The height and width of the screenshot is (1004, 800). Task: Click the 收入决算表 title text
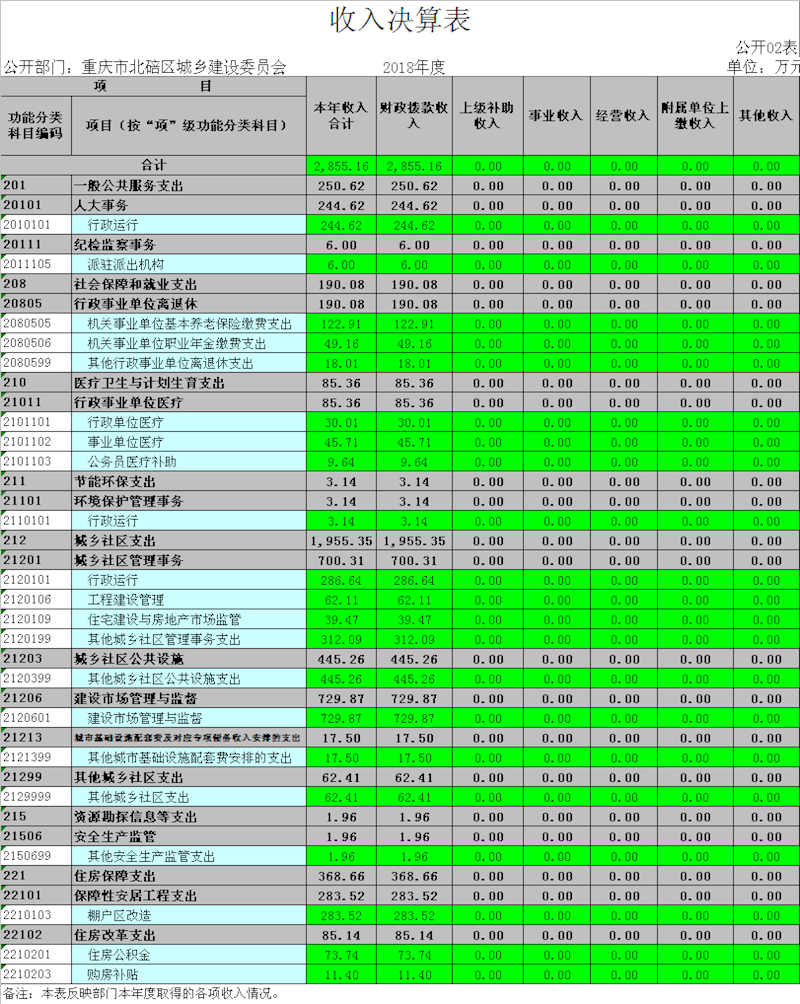(399, 20)
